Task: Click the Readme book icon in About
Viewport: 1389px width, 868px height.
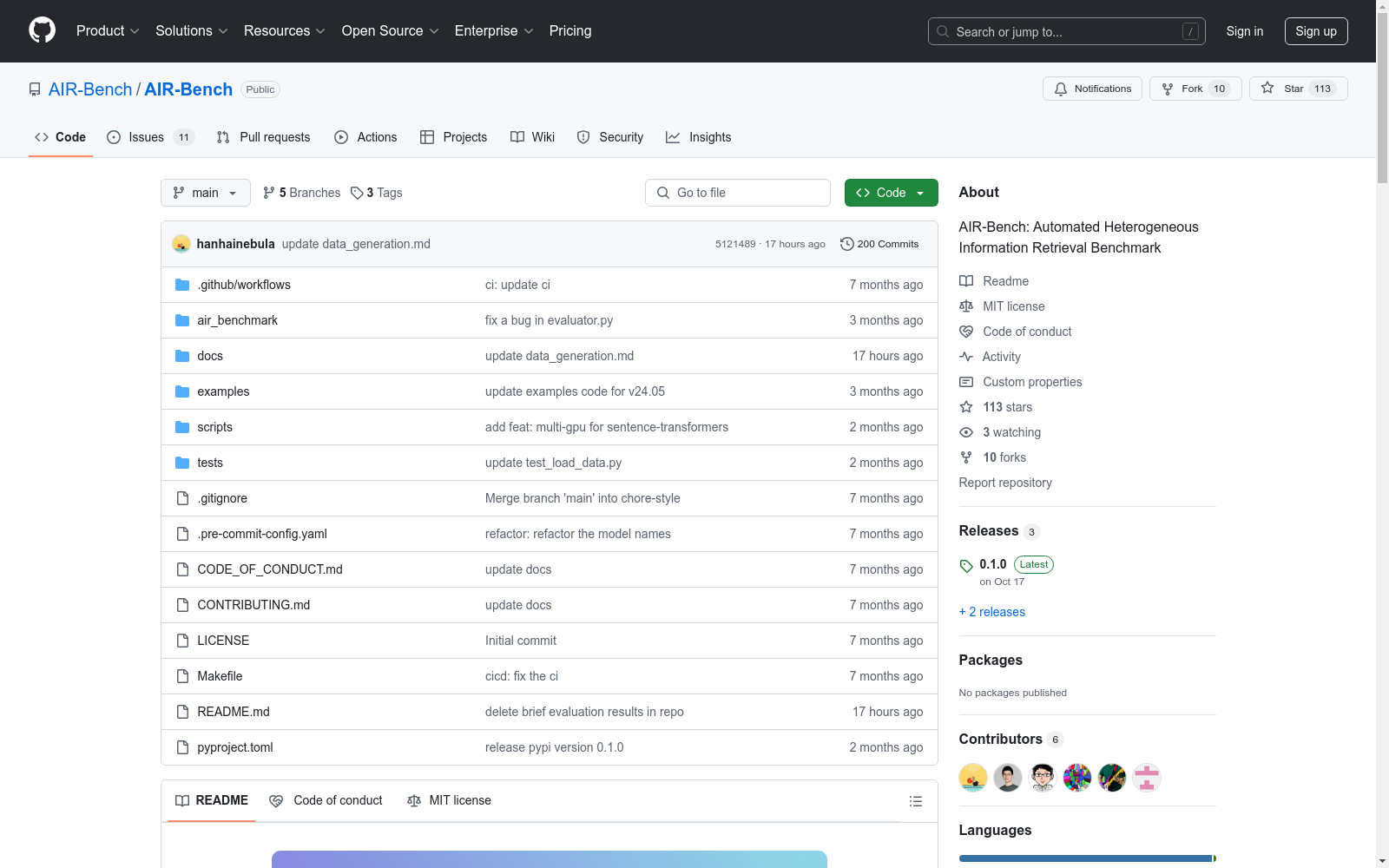Action: click(966, 281)
